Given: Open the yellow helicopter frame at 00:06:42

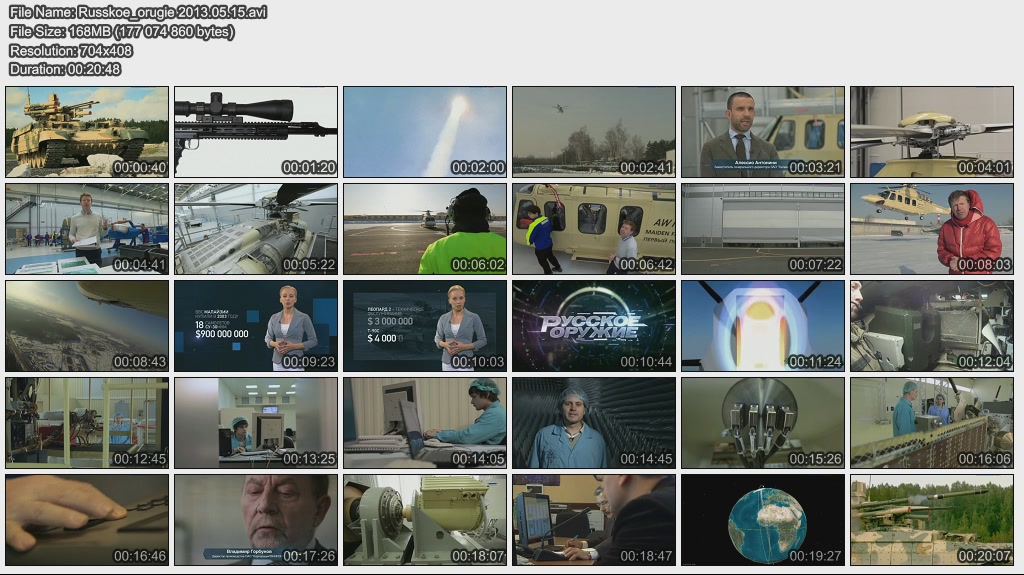Looking at the screenshot, I should click(x=594, y=229).
